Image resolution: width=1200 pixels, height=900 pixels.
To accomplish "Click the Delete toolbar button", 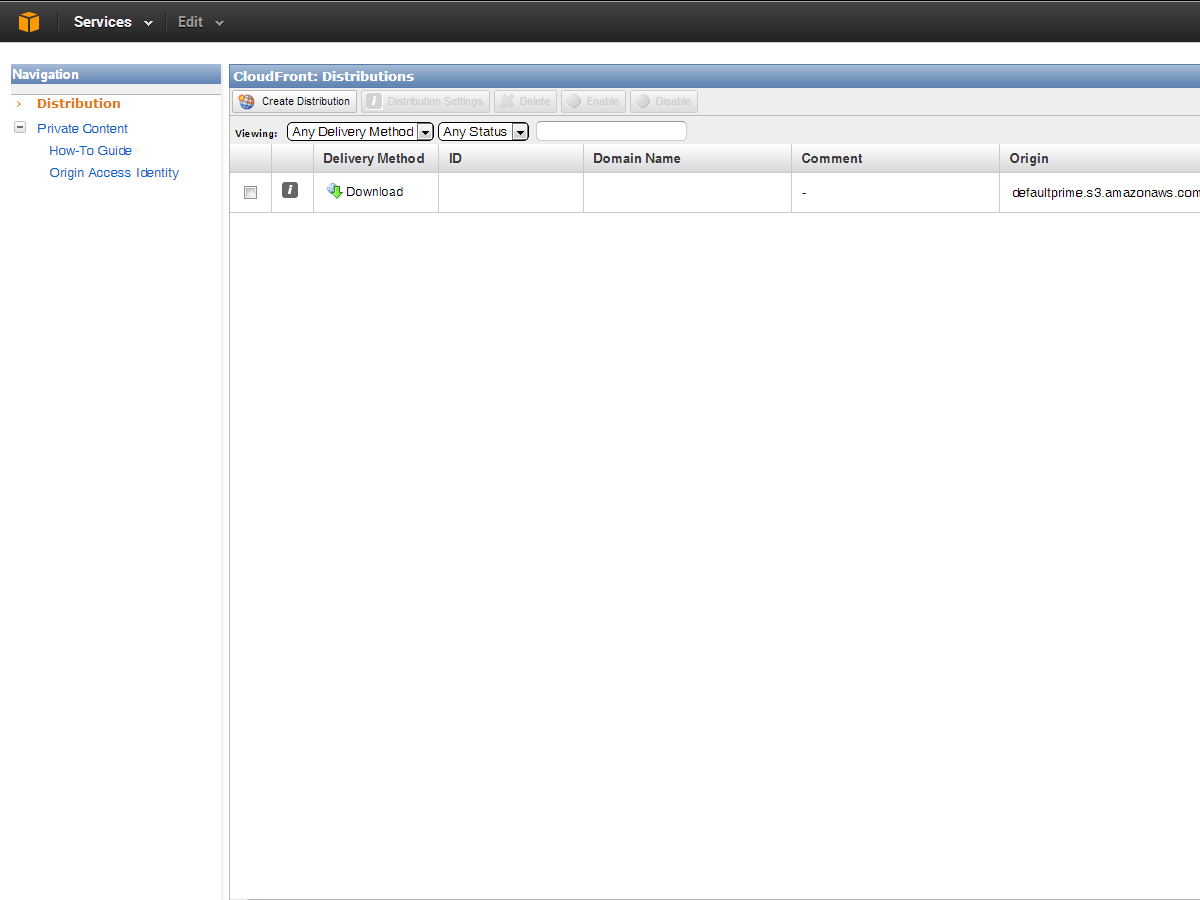I will (x=525, y=101).
